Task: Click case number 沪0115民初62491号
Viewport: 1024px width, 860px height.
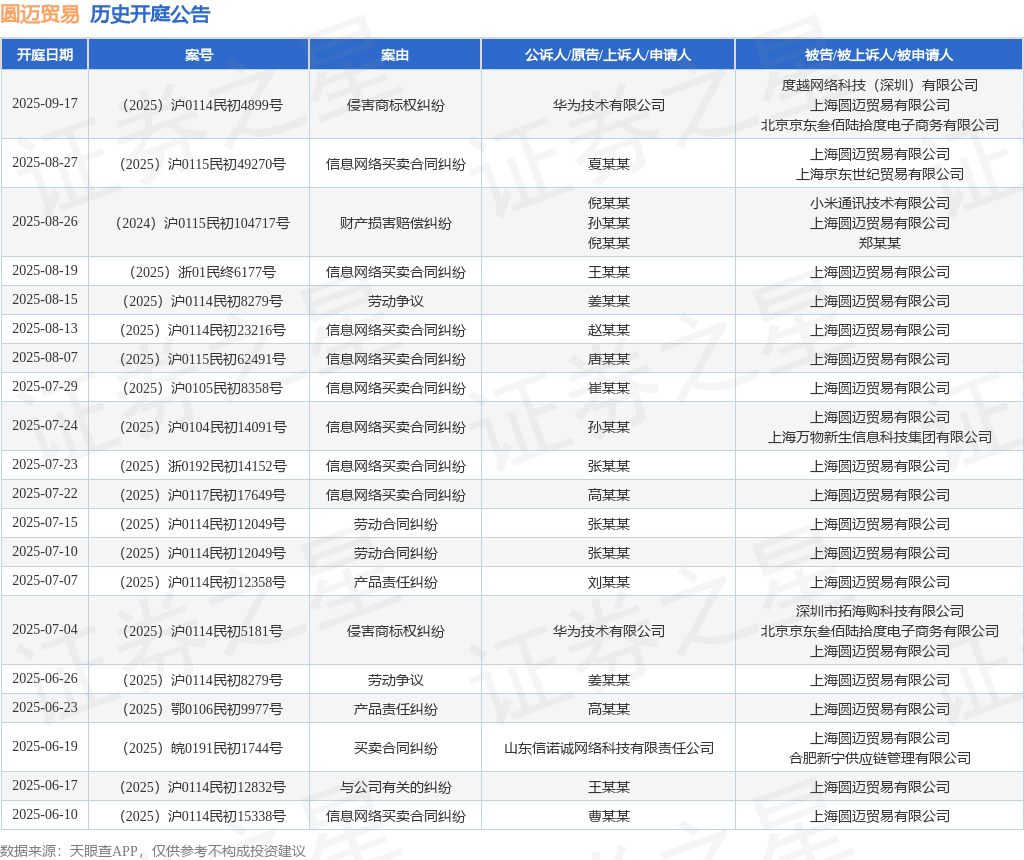Action: pos(202,359)
